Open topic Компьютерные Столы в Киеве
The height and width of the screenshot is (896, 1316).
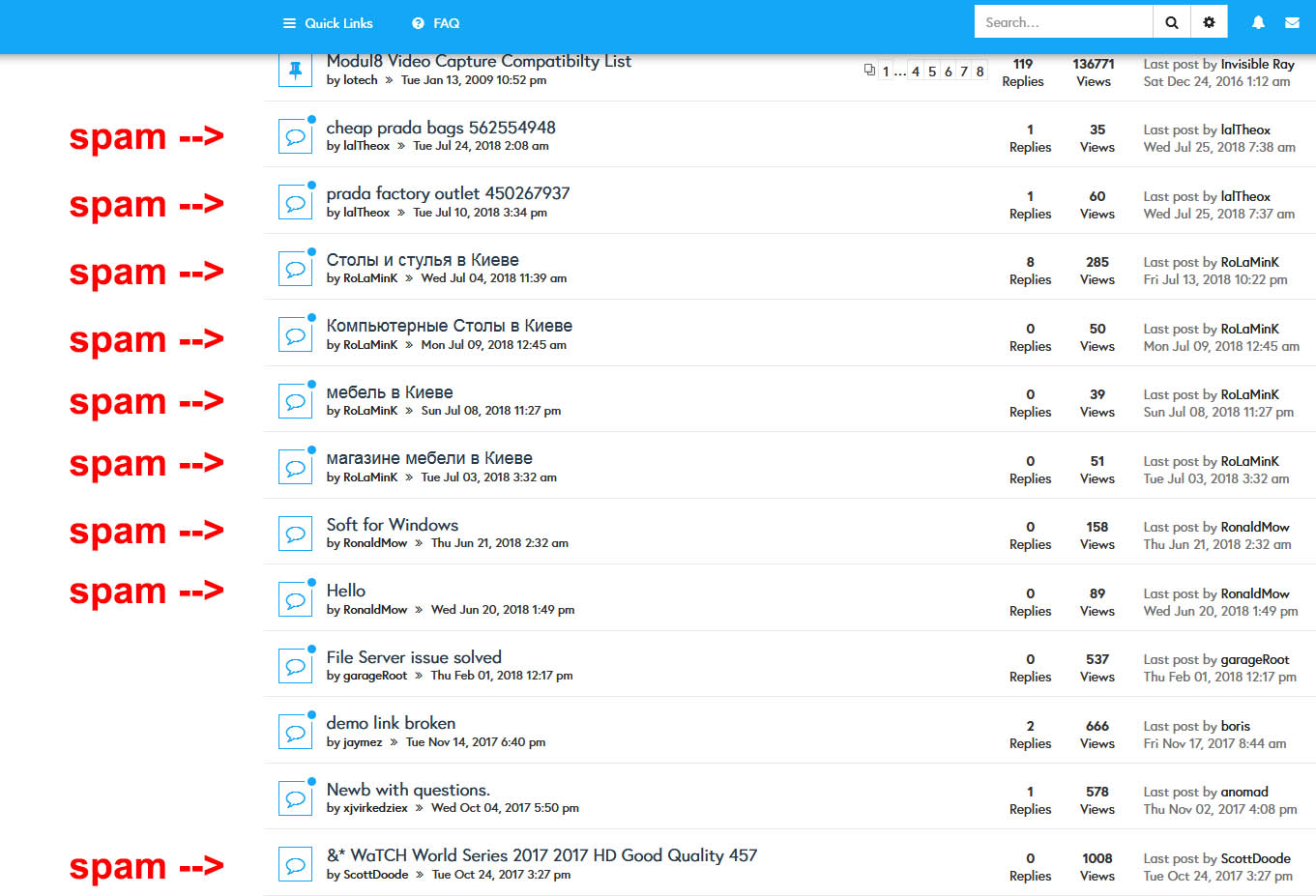click(x=450, y=326)
